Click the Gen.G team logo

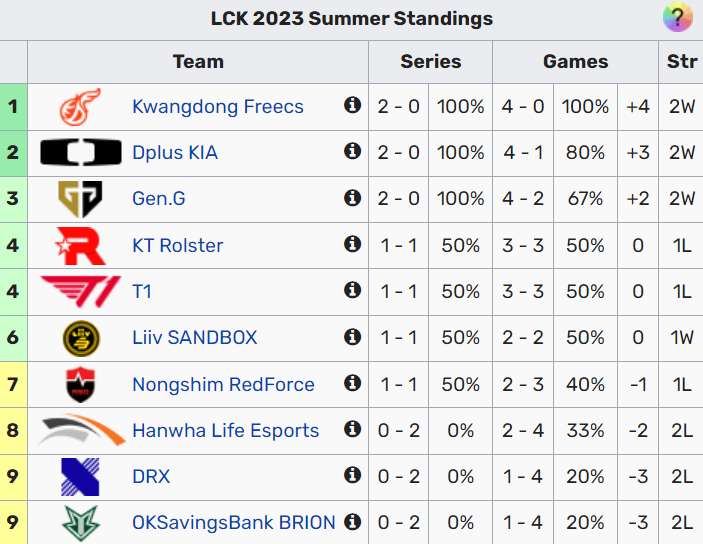pyautogui.click(x=80, y=199)
